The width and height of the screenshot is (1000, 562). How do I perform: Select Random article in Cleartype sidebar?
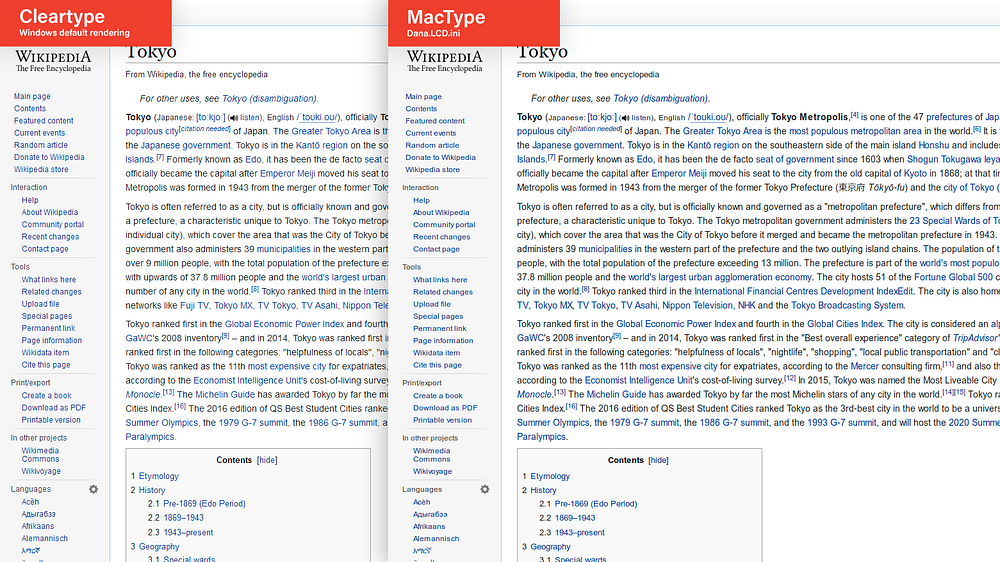(41, 145)
